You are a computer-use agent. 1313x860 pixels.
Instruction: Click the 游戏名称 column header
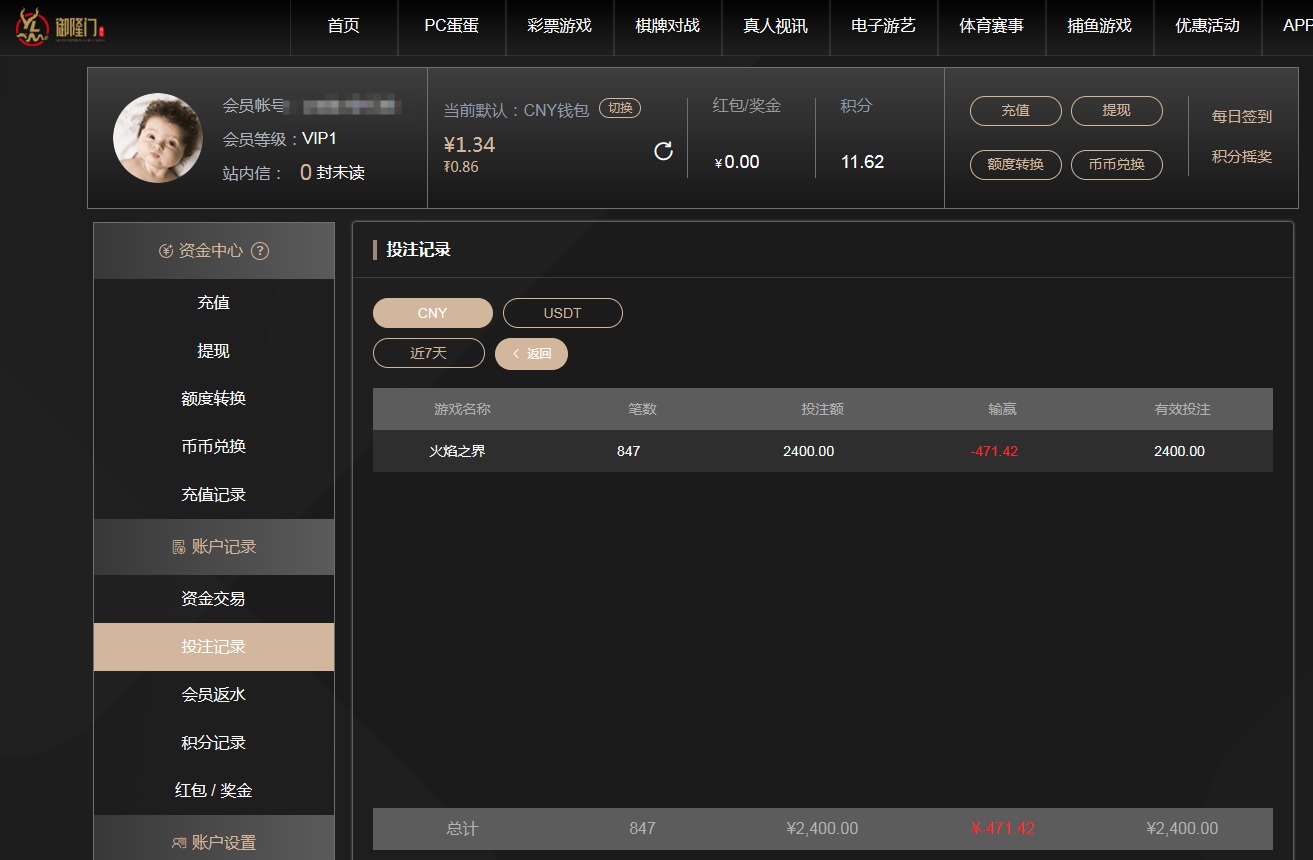[462, 409]
